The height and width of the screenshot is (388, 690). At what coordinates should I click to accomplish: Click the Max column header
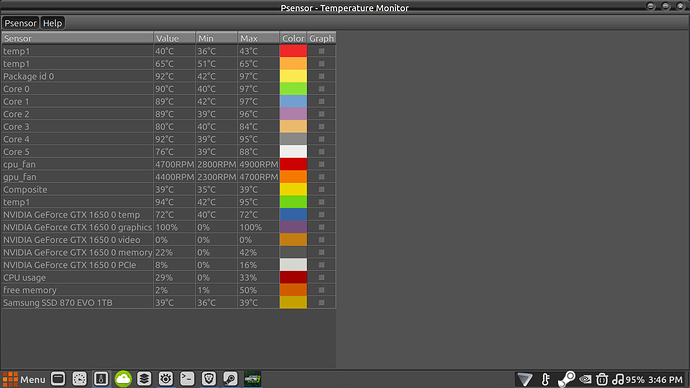coord(258,38)
